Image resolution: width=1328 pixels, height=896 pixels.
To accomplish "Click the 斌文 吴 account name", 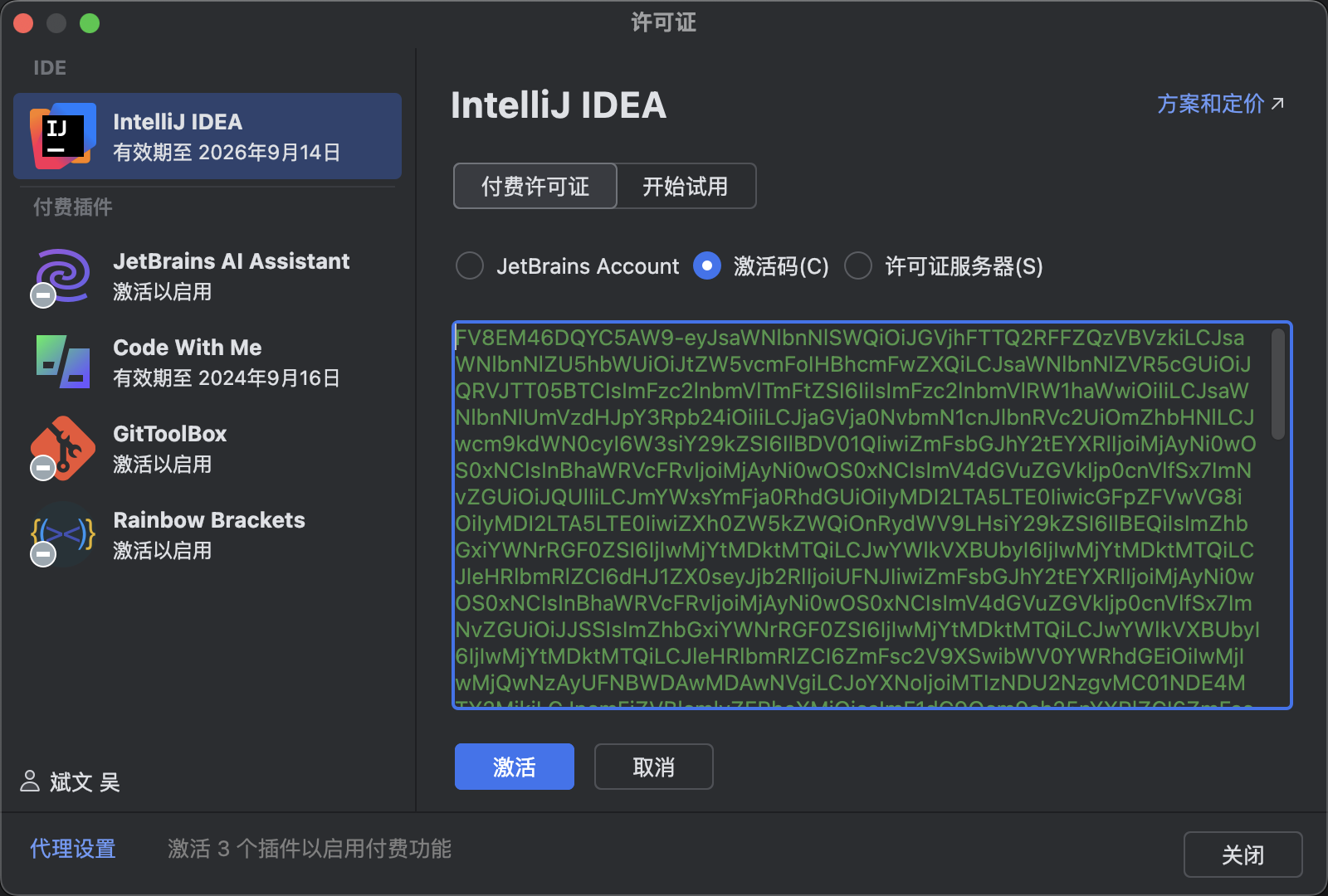I will tap(85, 782).
